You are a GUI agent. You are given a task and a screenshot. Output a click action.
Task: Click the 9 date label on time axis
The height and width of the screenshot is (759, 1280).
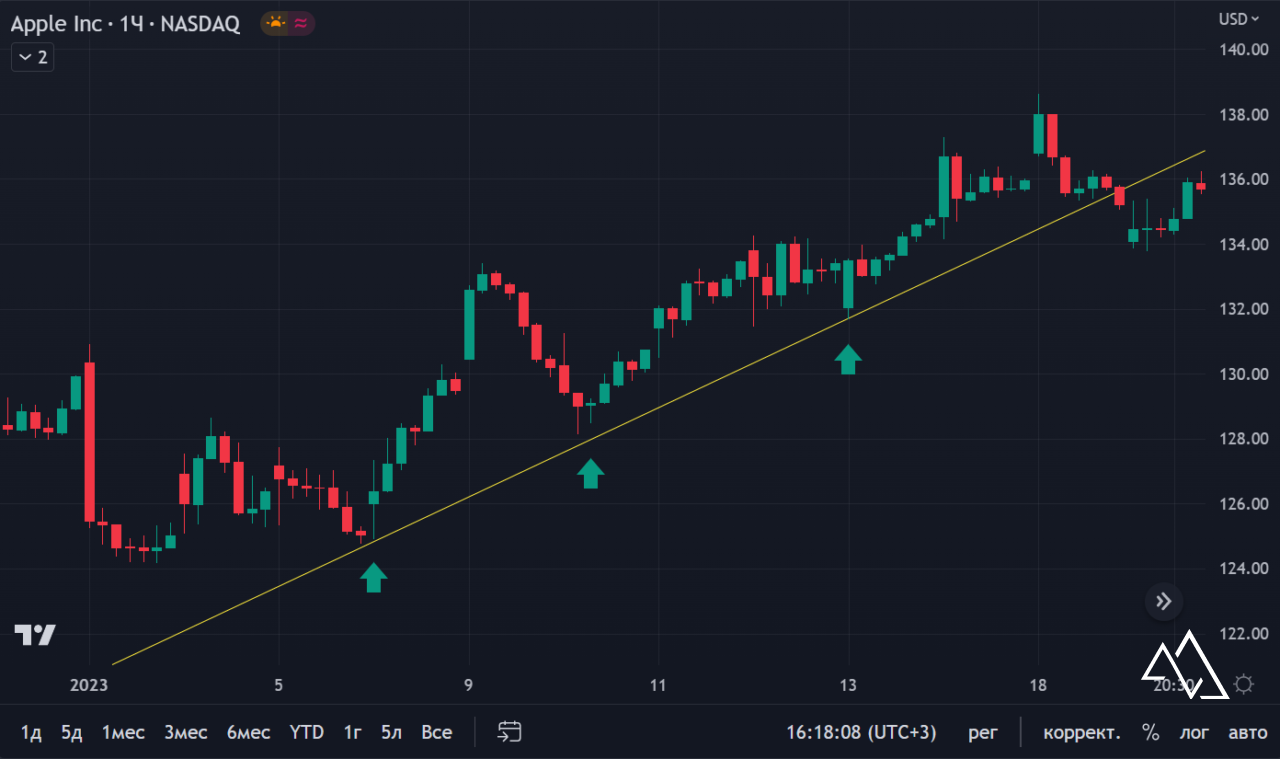coord(469,685)
